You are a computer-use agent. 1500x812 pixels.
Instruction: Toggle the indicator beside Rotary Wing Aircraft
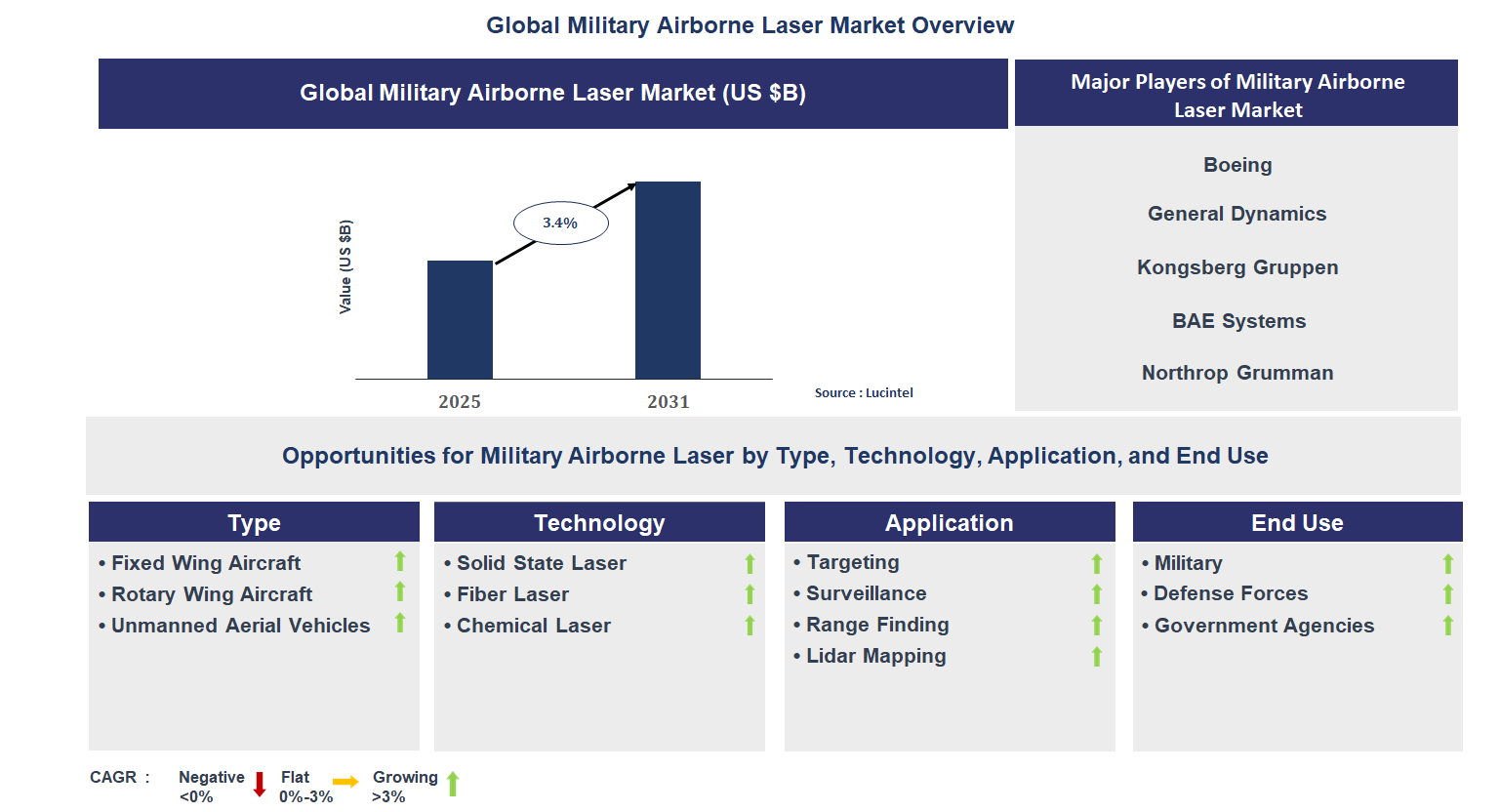(x=401, y=594)
